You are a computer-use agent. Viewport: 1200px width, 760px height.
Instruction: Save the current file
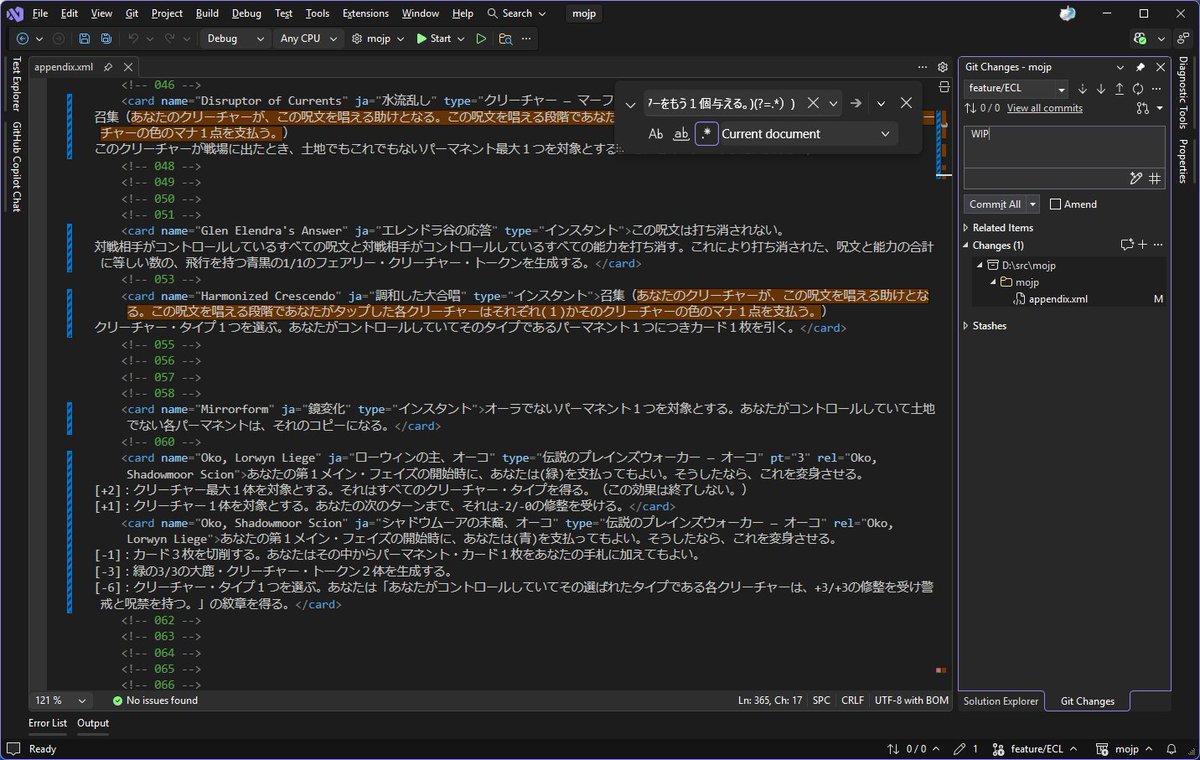[83, 39]
